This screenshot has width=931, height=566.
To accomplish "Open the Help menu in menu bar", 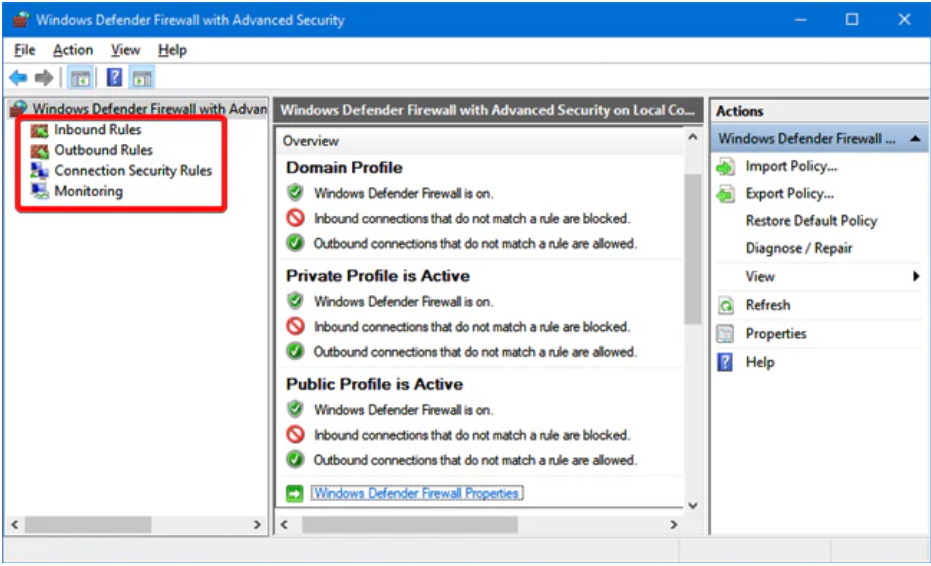I will pyautogui.click(x=172, y=50).
